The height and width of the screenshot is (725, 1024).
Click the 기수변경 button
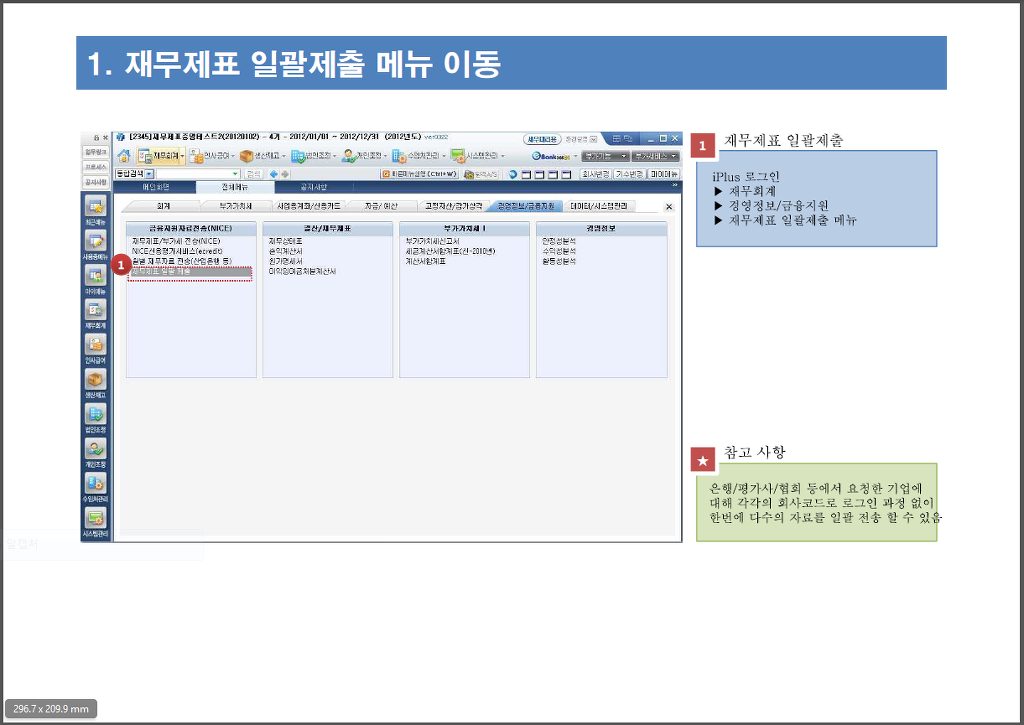tap(630, 174)
